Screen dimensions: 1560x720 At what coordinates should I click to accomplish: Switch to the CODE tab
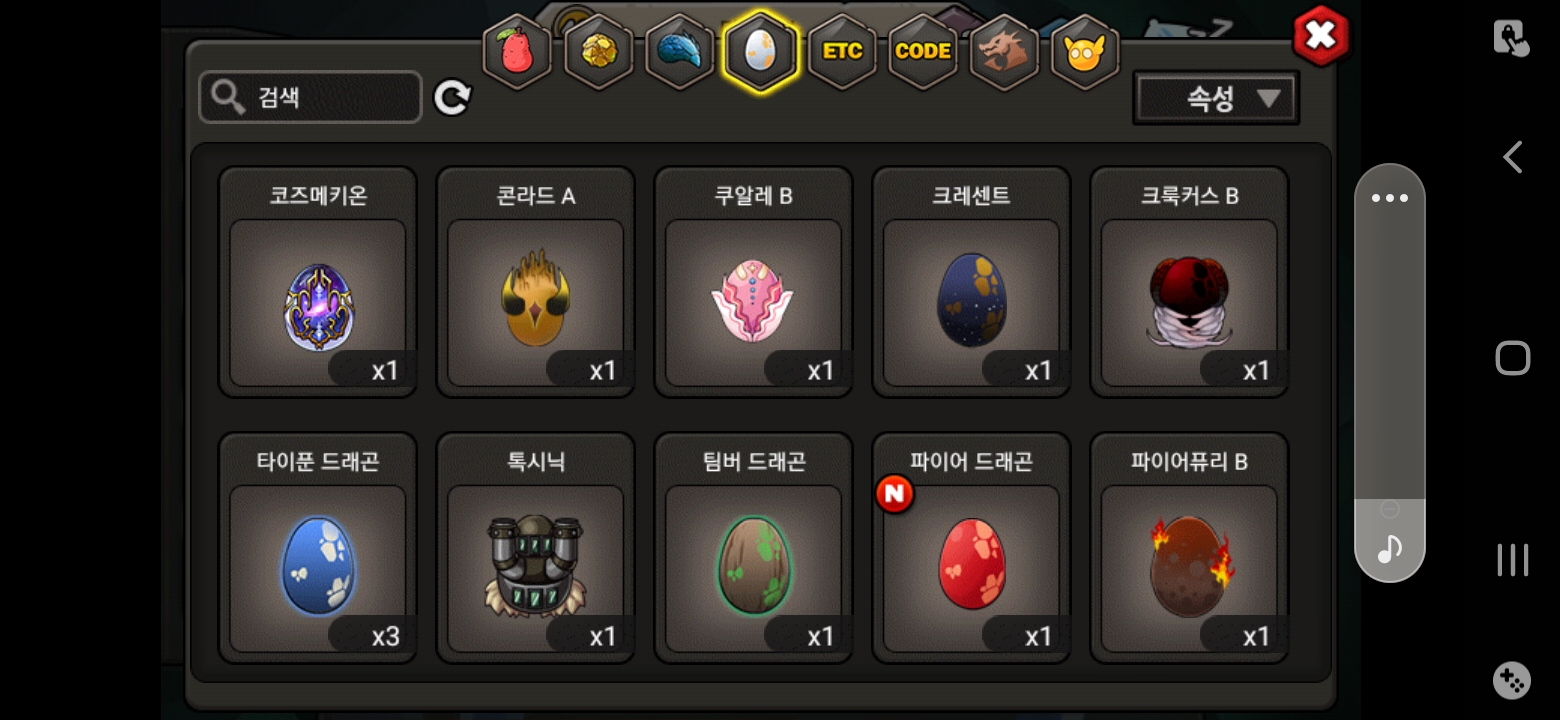[x=923, y=52]
